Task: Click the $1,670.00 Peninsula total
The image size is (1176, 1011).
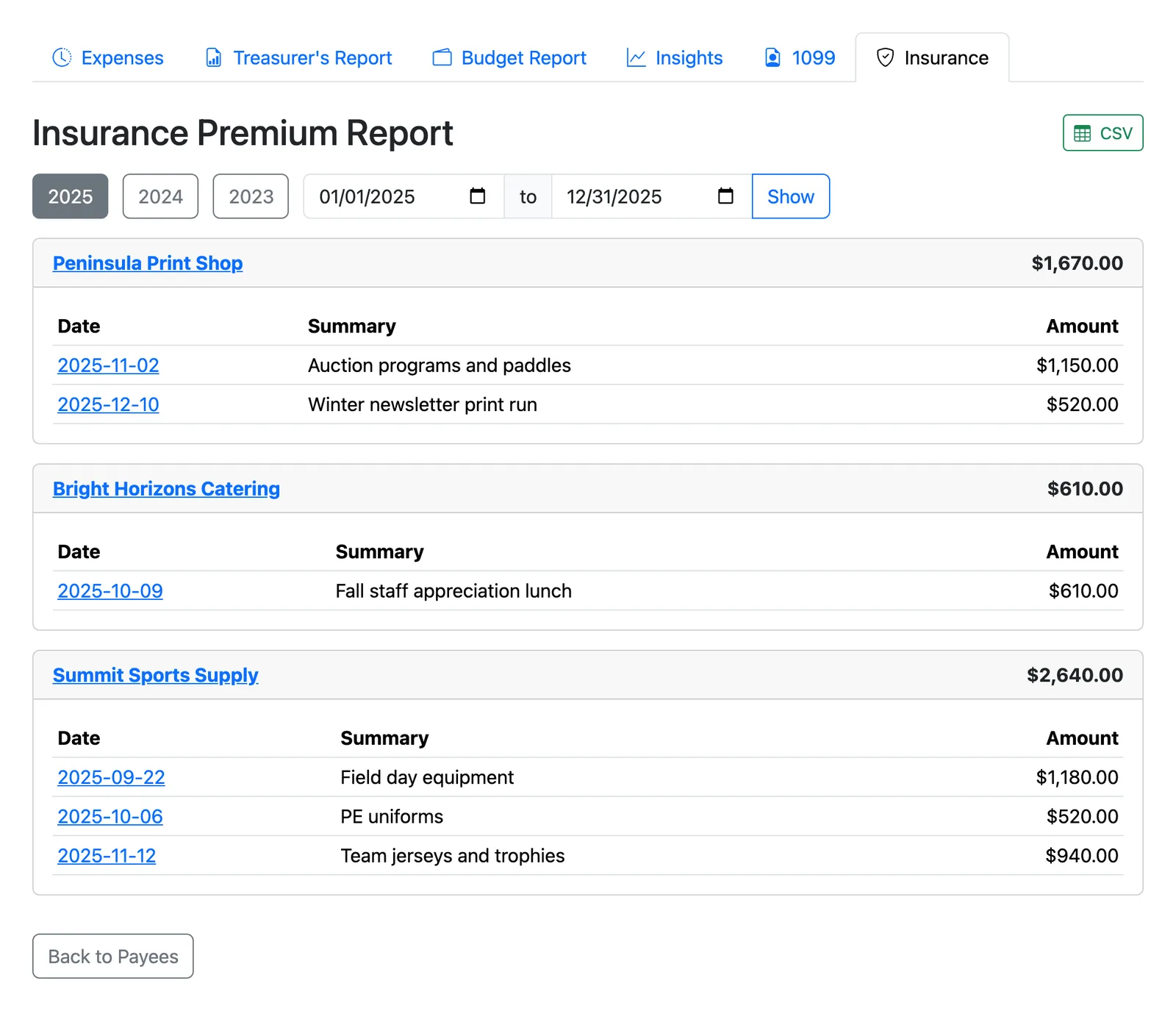Action: tap(1077, 263)
